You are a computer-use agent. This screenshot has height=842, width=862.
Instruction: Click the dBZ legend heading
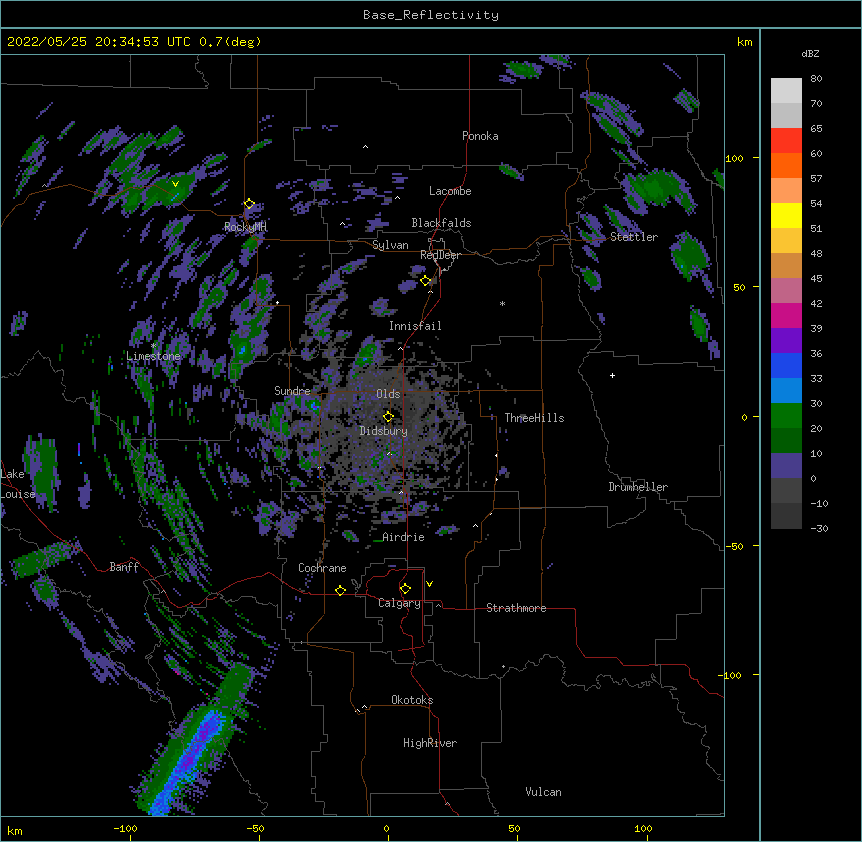coord(810,53)
